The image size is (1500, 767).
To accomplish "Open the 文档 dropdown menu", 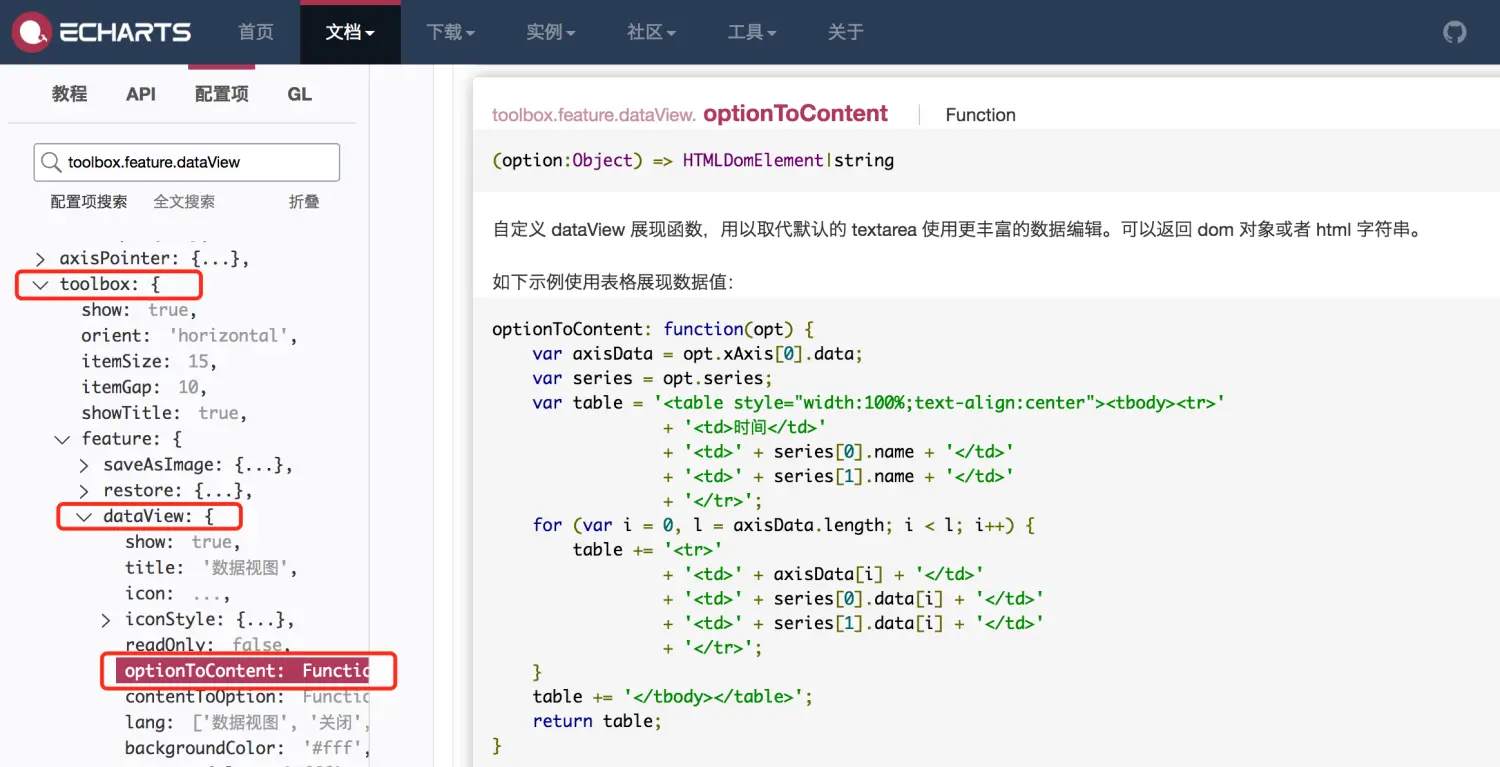I will pyautogui.click(x=350, y=32).
